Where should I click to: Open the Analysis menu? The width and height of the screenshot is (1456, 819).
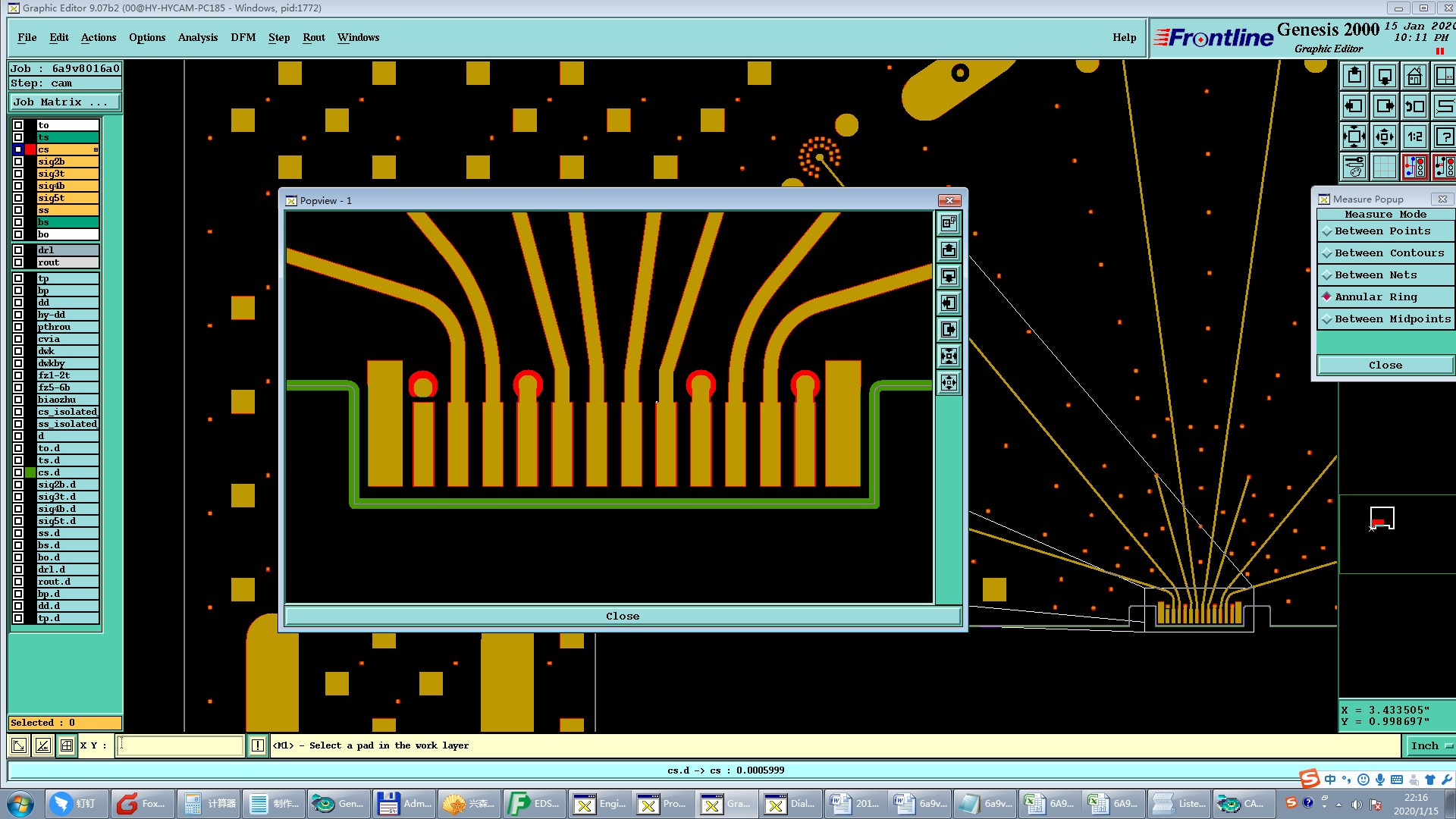[x=197, y=37]
